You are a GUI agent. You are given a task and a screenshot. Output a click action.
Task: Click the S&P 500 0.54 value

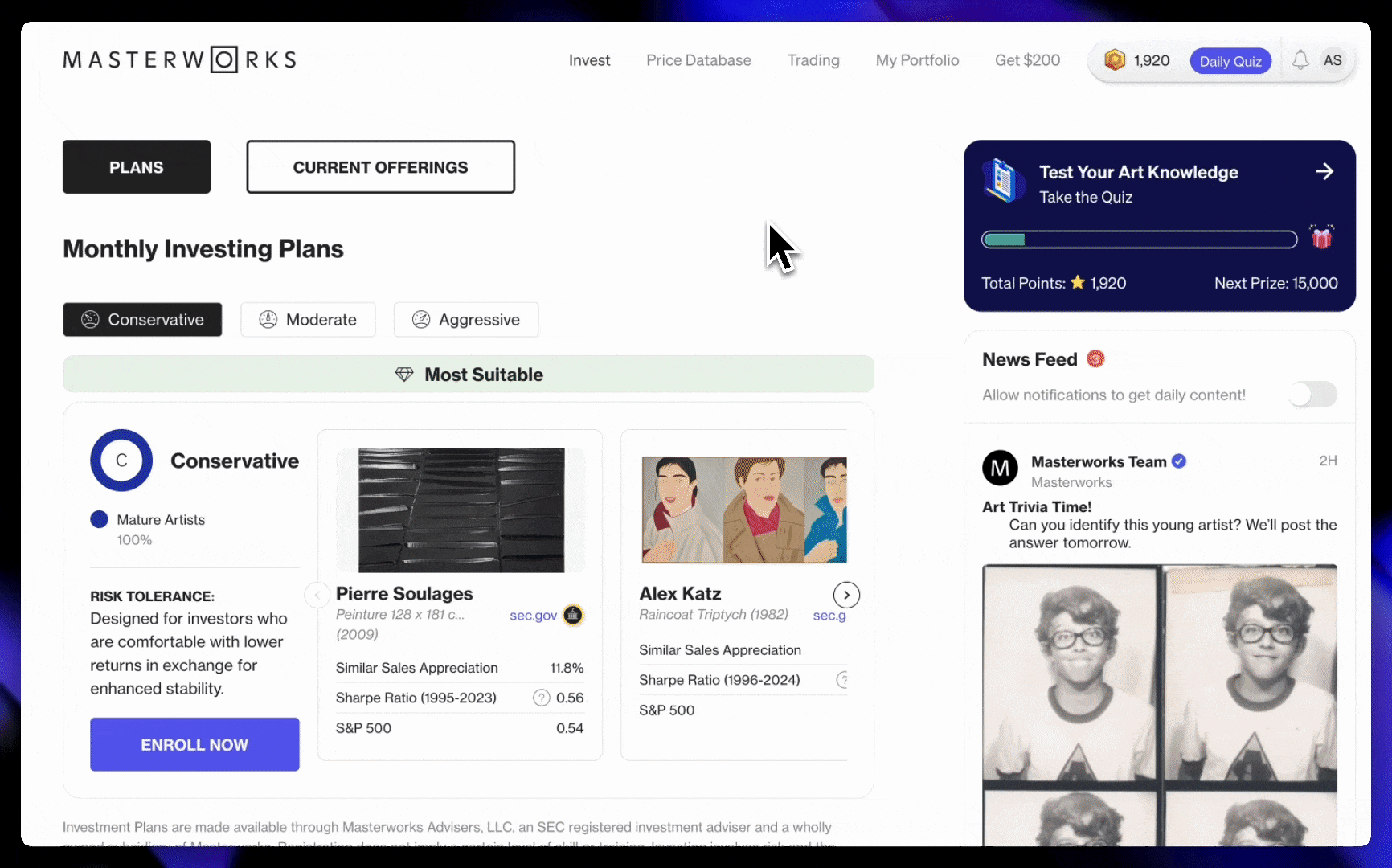pos(570,728)
